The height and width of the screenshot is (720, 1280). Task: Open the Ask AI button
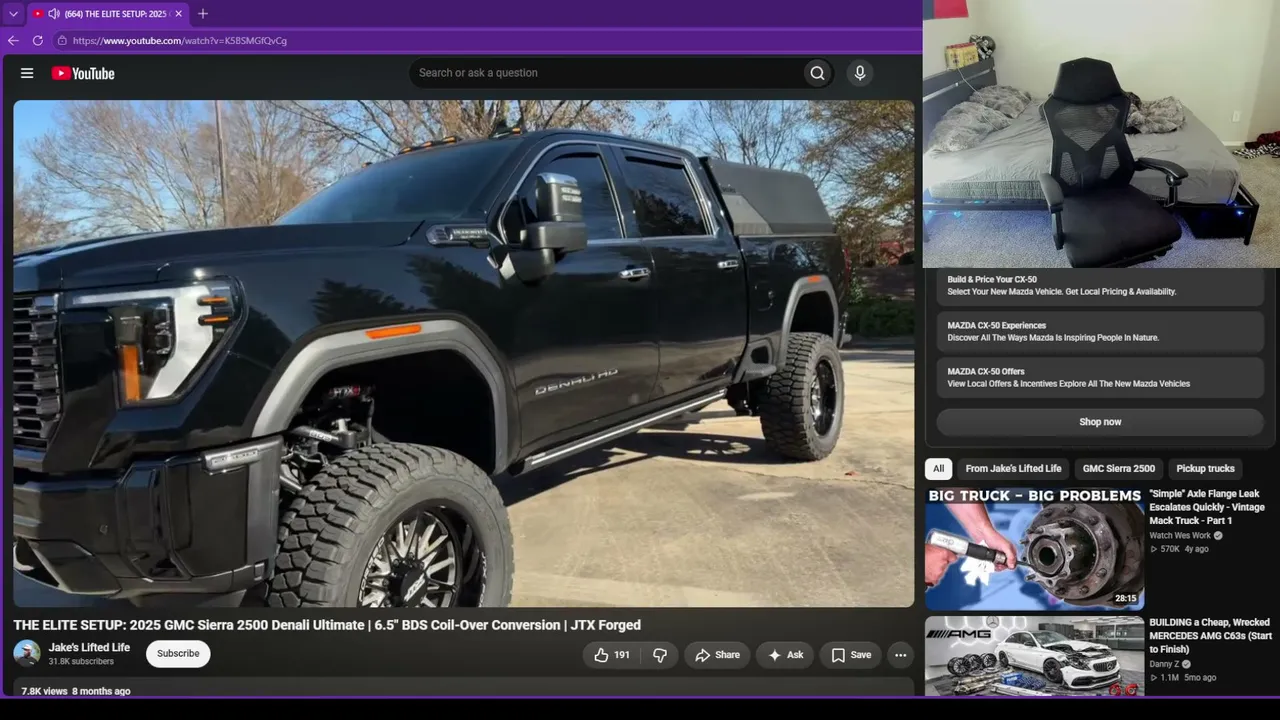click(x=785, y=655)
